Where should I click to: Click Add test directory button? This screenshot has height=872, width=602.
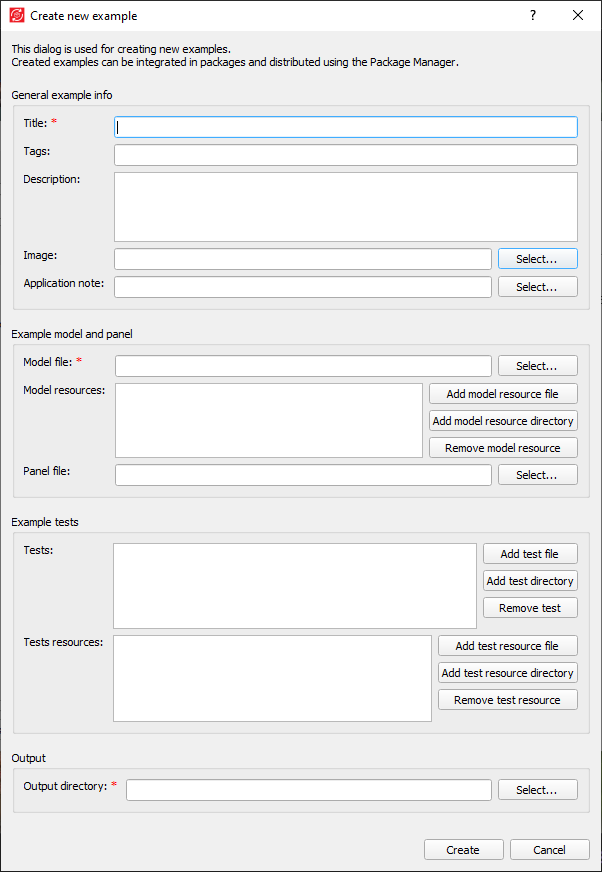pos(530,581)
